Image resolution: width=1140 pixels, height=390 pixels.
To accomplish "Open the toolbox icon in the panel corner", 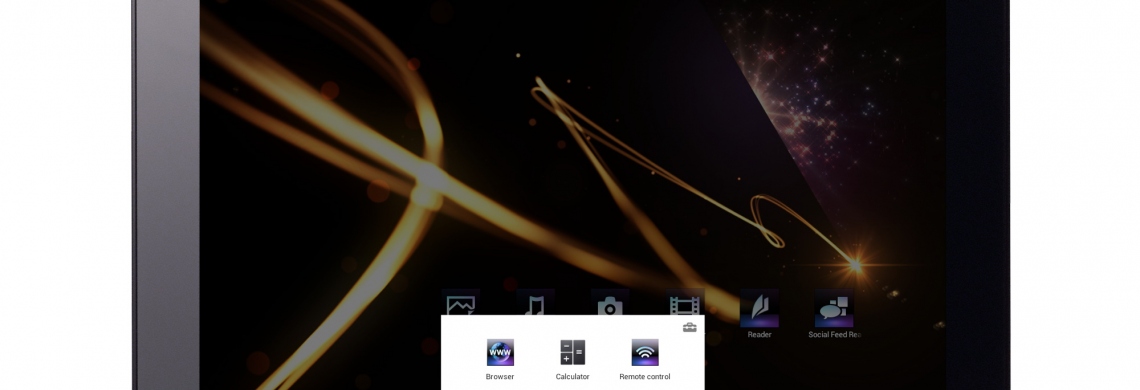I will [690, 327].
